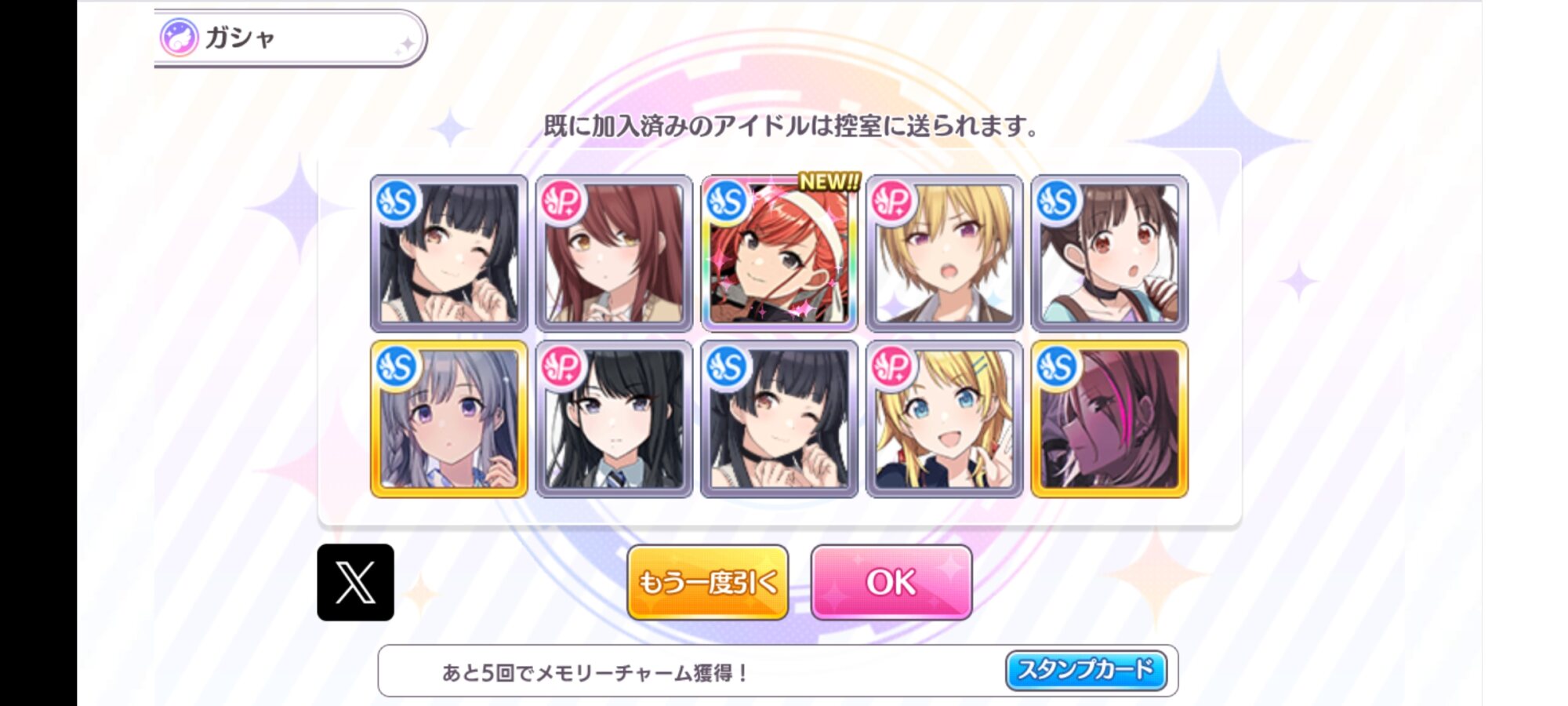The image size is (1568, 706).
Task: Click the S badge on the purple-pink gold card
Action: [1057, 366]
